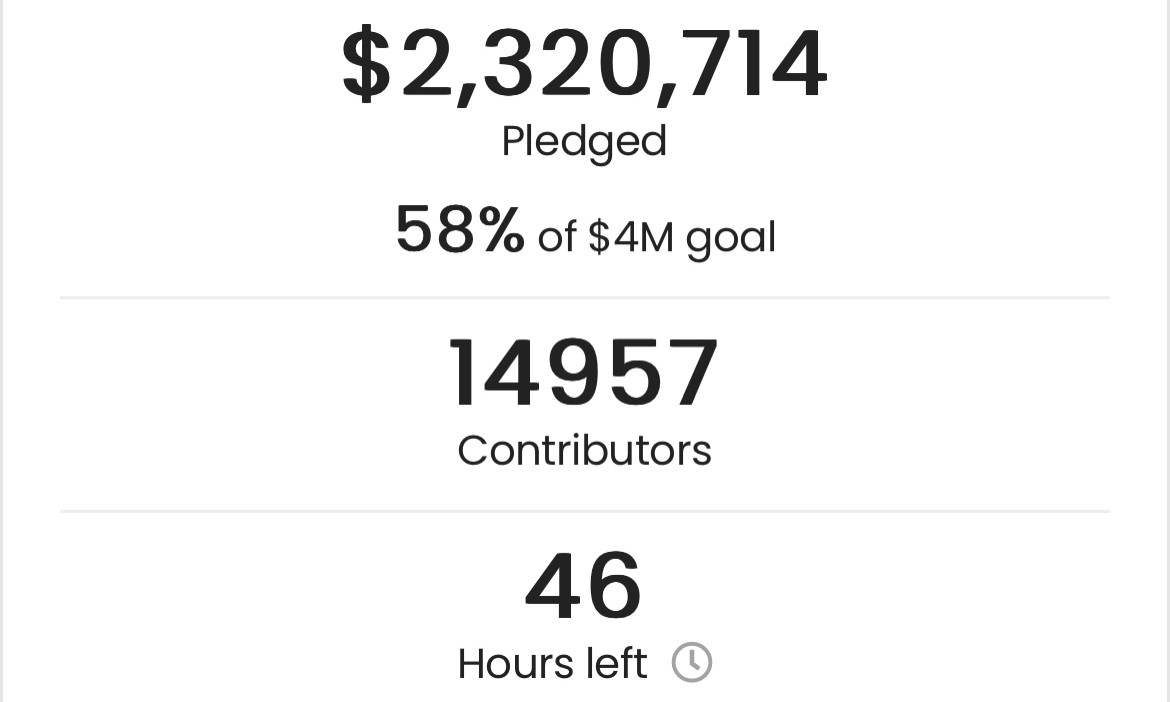Click the left border of the stats card
The image size is (1170, 702).
2,350
